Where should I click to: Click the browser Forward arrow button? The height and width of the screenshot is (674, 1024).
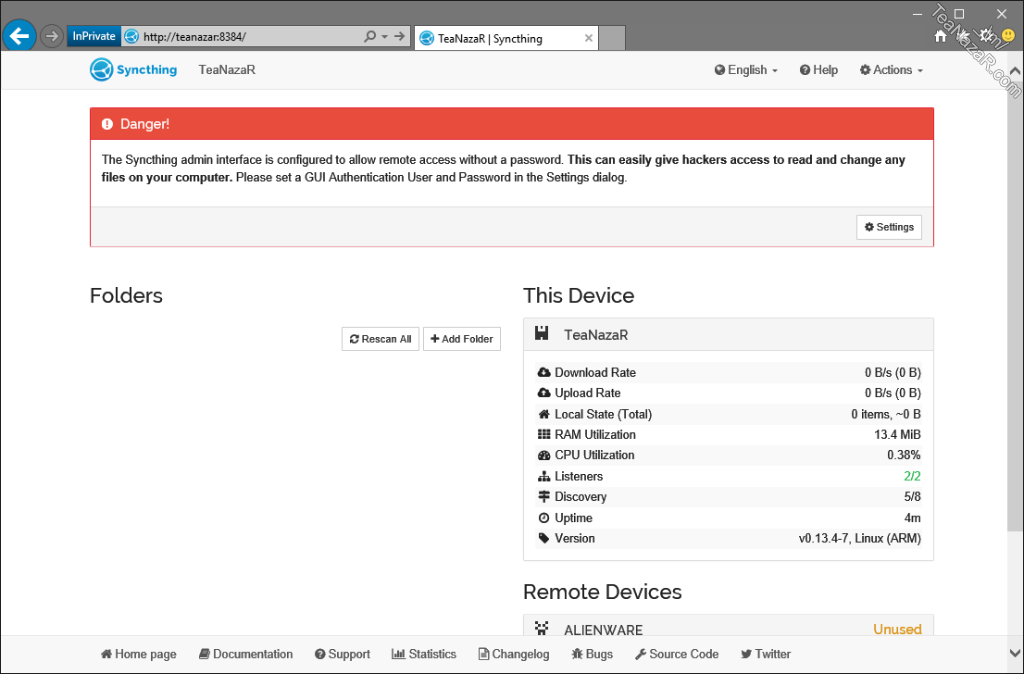pyautogui.click(x=52, y=36)
